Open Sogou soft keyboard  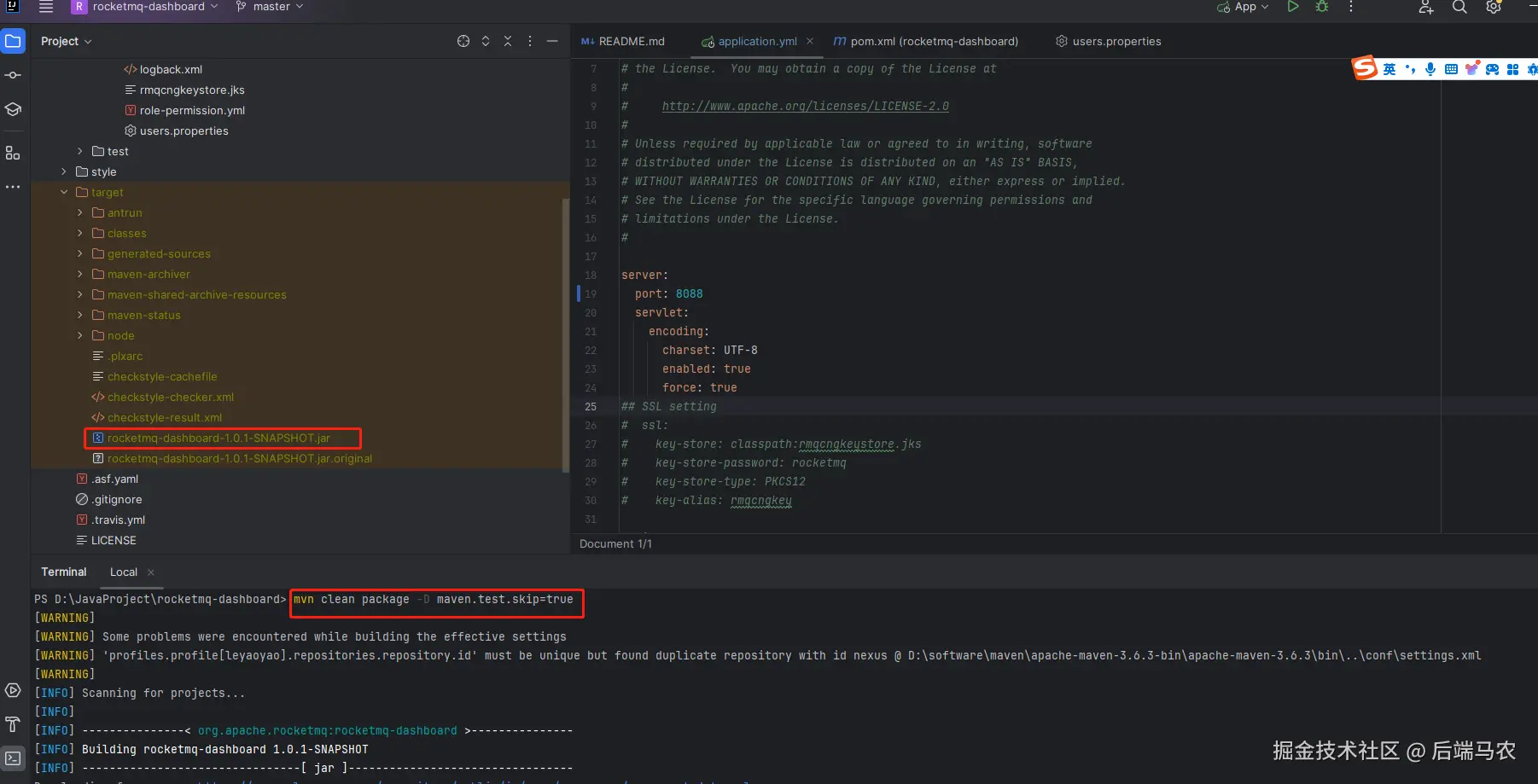[x=1451, y=69]
